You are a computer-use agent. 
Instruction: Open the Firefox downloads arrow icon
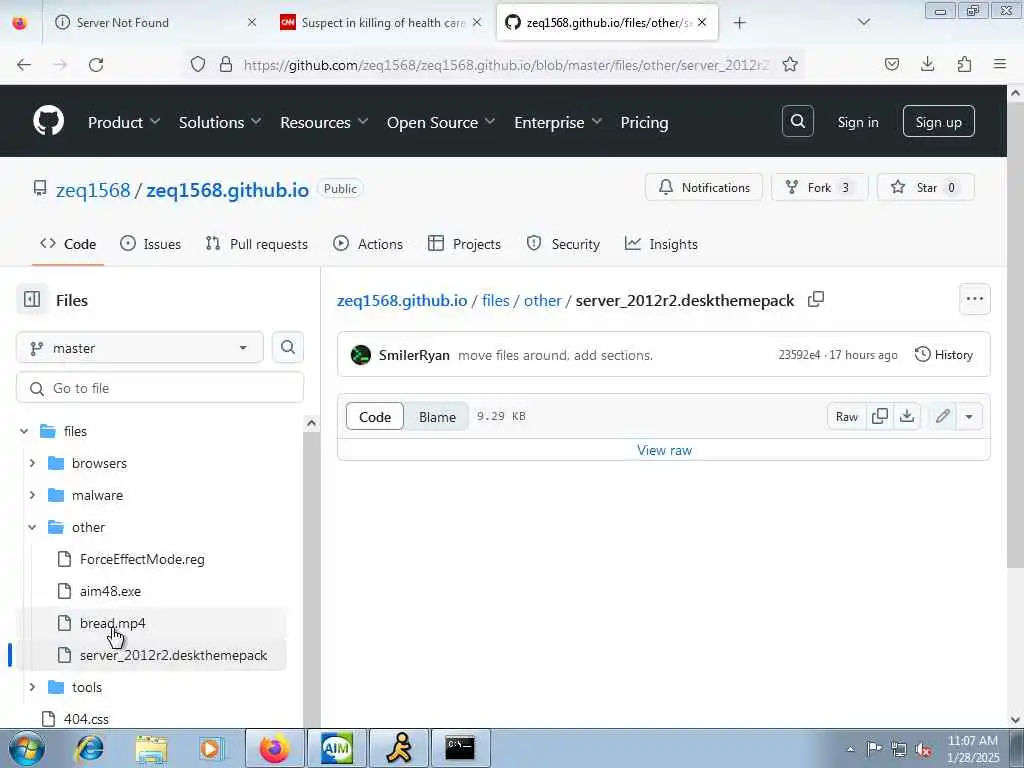tap(927, 64)
